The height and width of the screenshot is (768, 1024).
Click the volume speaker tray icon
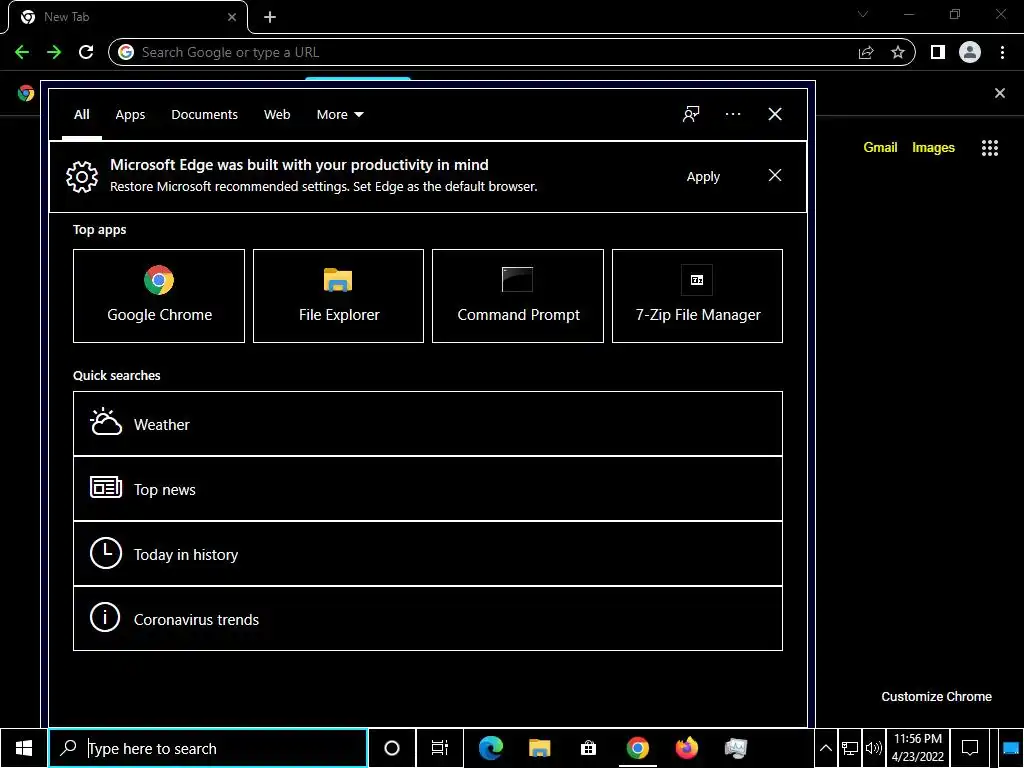873,748
